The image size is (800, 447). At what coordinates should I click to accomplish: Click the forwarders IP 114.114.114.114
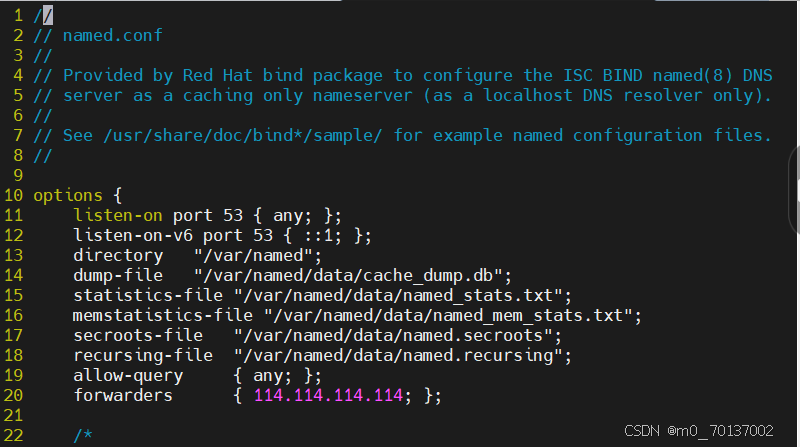(x=328, y=395)
